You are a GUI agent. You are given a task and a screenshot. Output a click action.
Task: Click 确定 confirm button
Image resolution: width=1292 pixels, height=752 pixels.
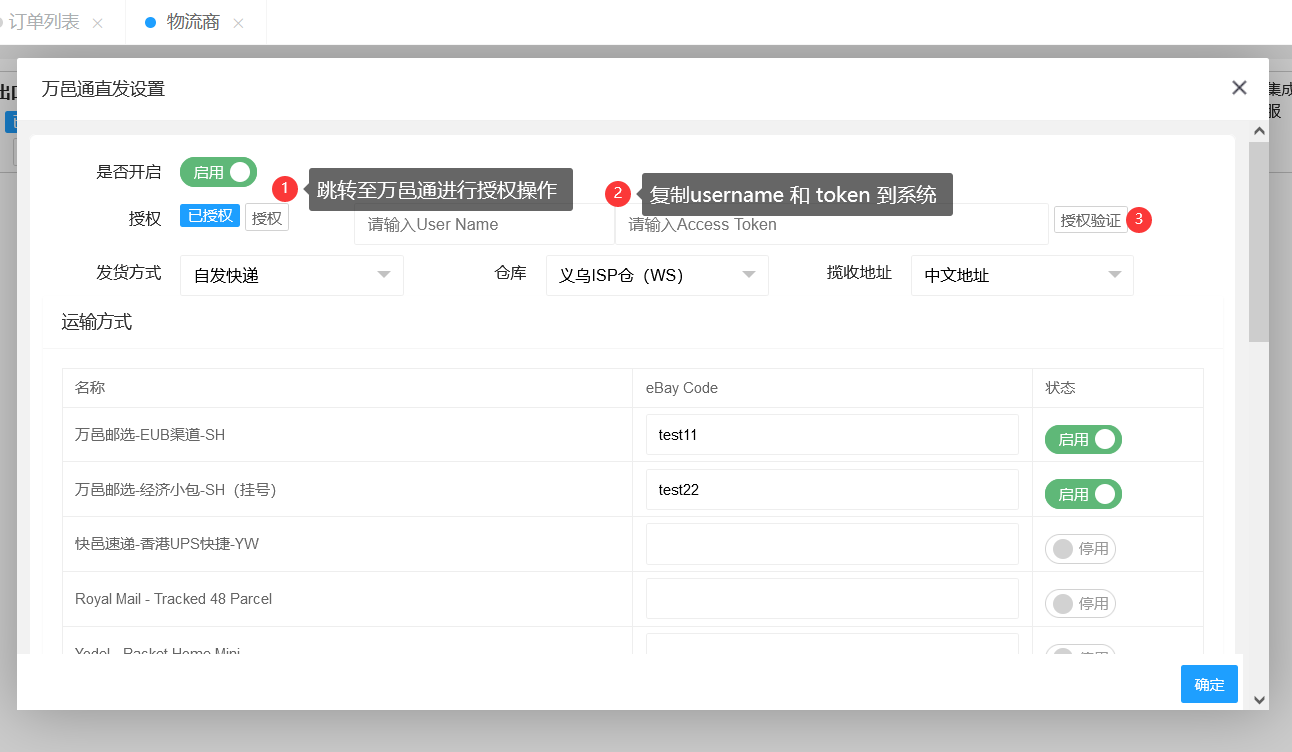pyautogui.click(x=1209, y=684)
